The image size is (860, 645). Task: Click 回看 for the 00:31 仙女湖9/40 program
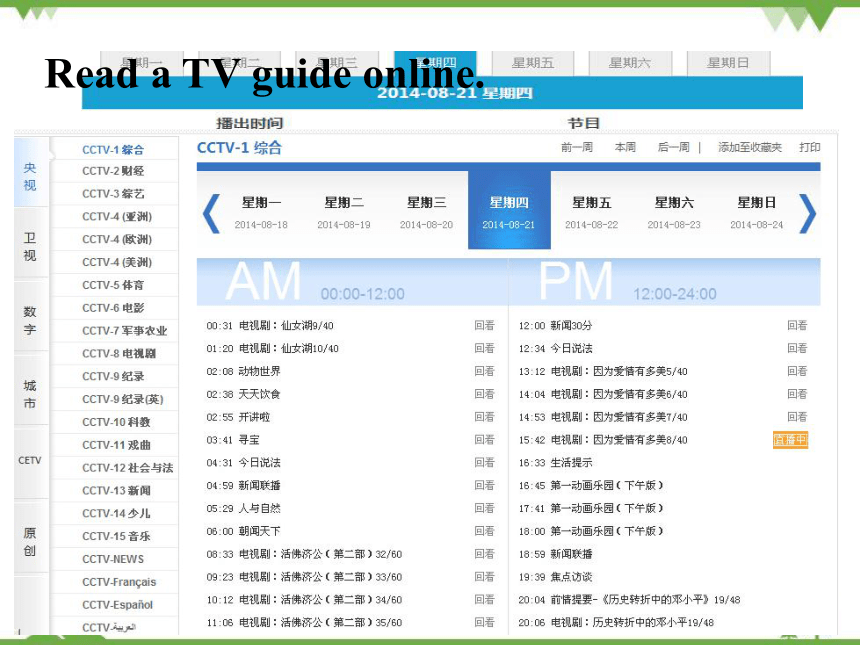coord(484,326)
